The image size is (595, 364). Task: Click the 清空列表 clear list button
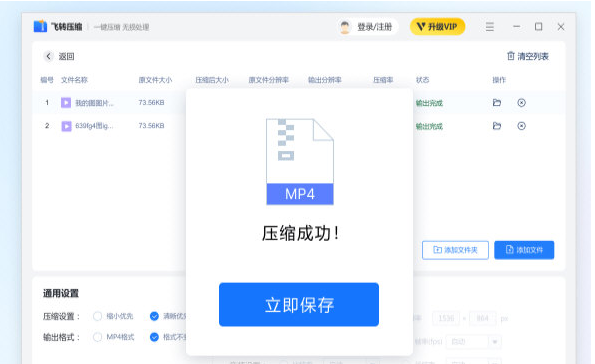coord(528,57)
